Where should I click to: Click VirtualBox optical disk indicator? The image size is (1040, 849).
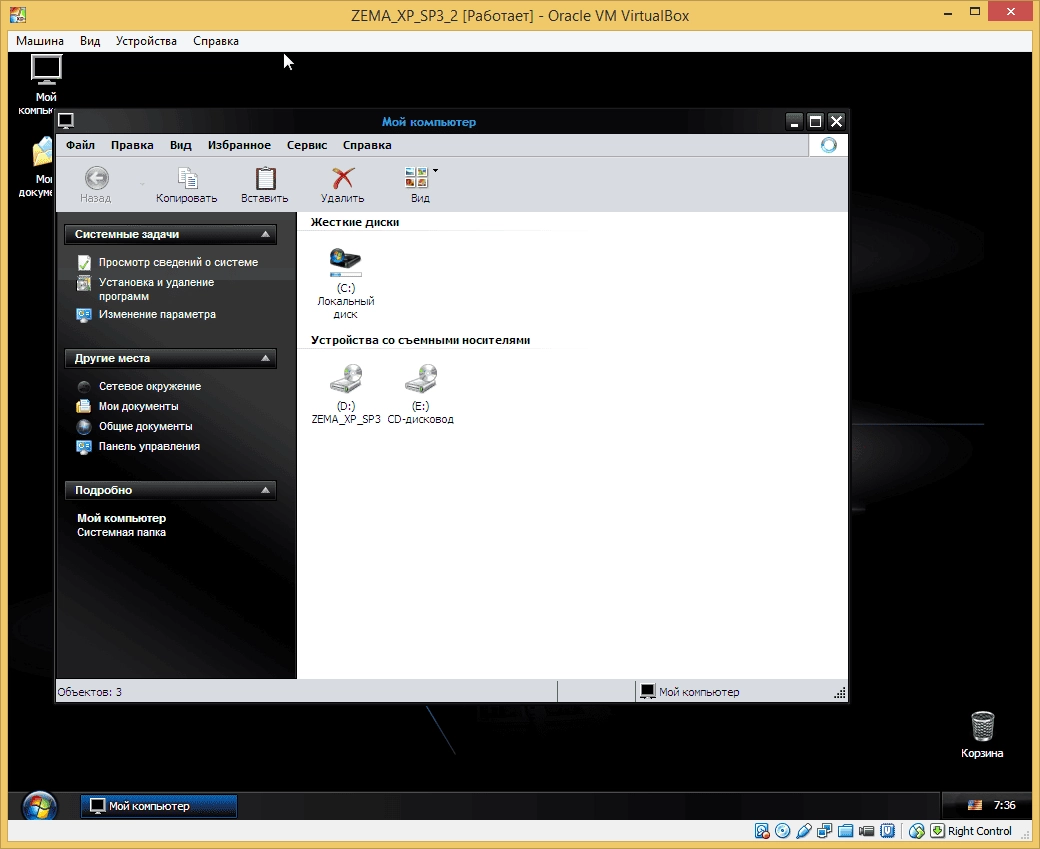pos(783,831)
